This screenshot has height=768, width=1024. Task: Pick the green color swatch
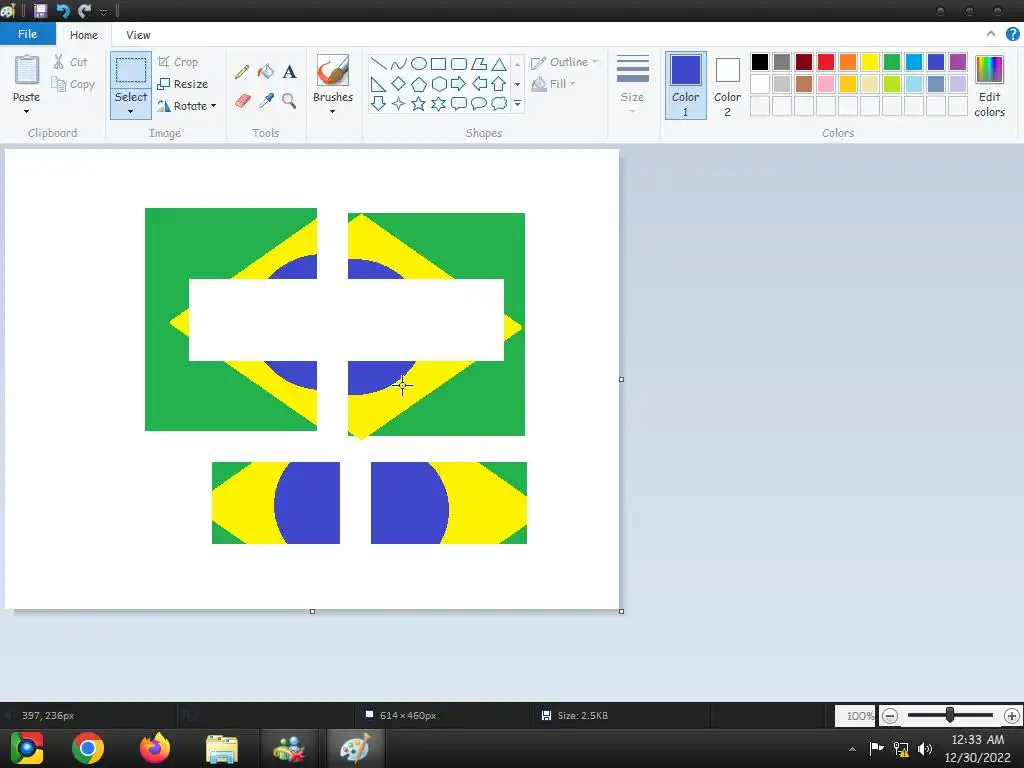[891, 62]
